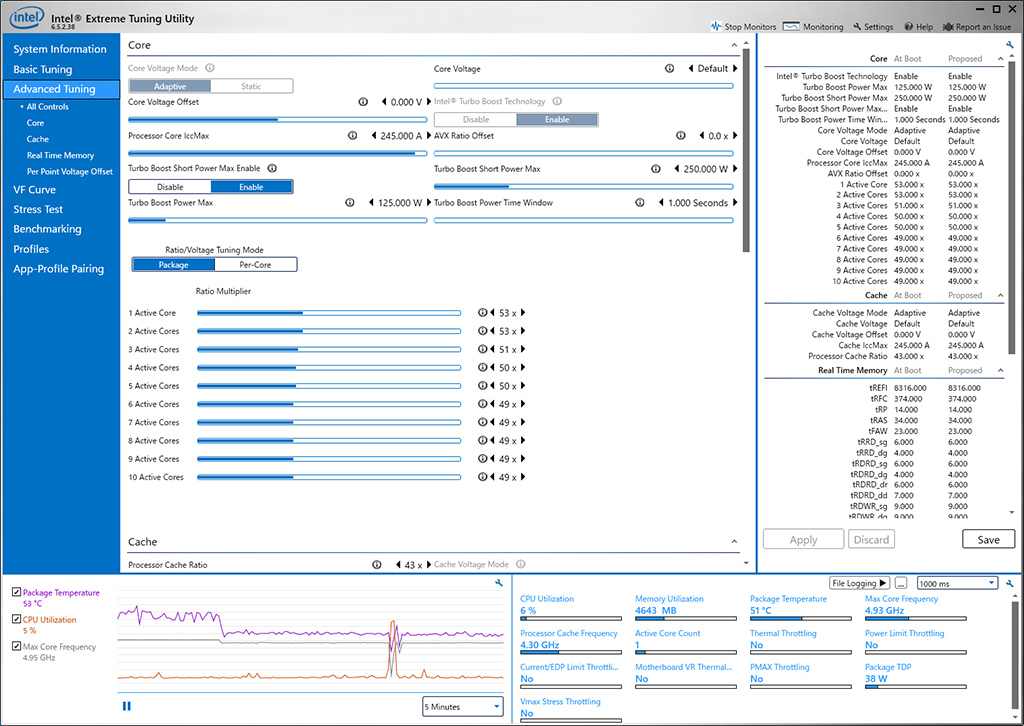
Task: Click info icon for AVX Ratio Offset
Action: (x=680, y=136)
